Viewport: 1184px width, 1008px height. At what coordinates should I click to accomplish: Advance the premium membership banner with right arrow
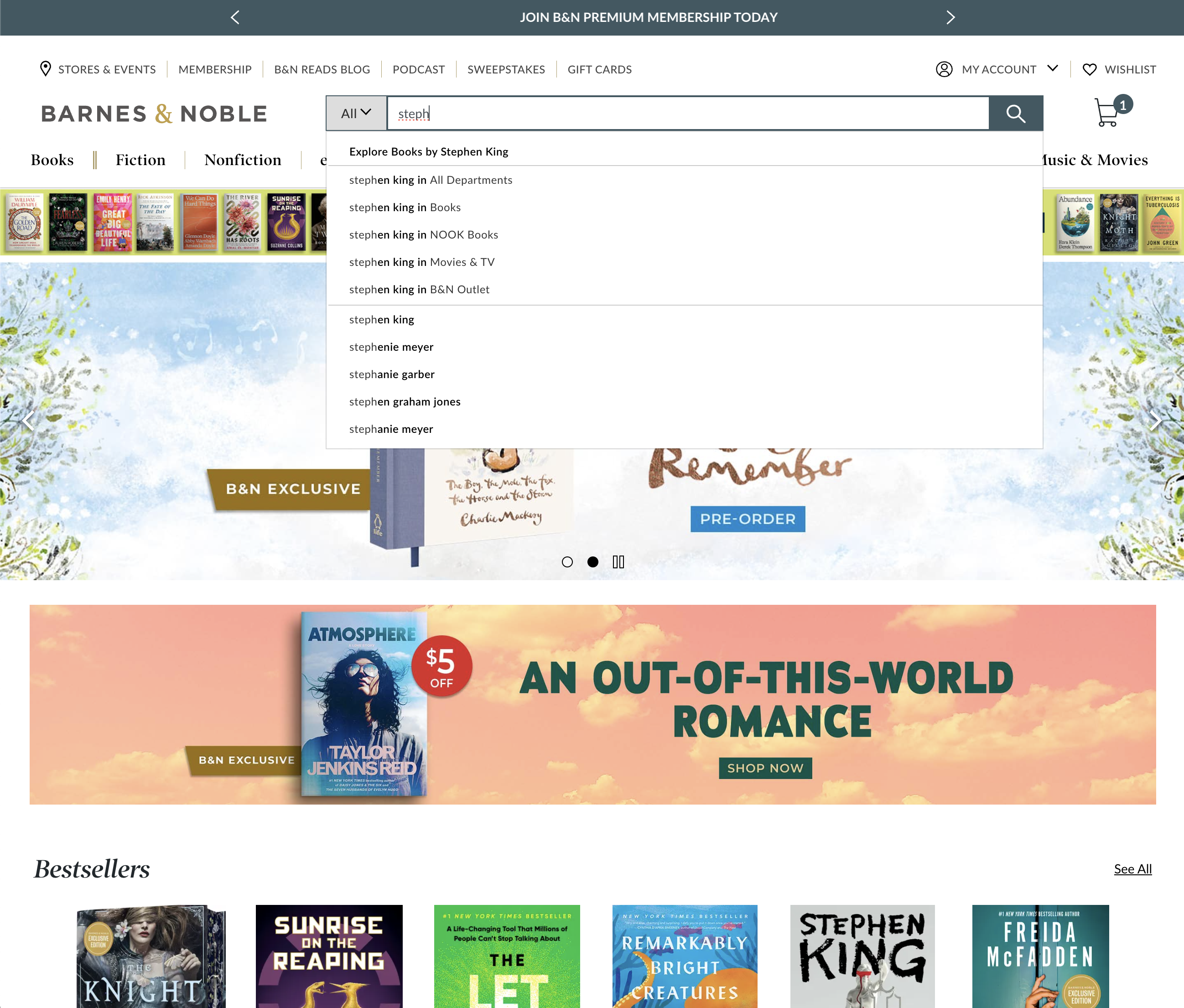click(950, 17)
